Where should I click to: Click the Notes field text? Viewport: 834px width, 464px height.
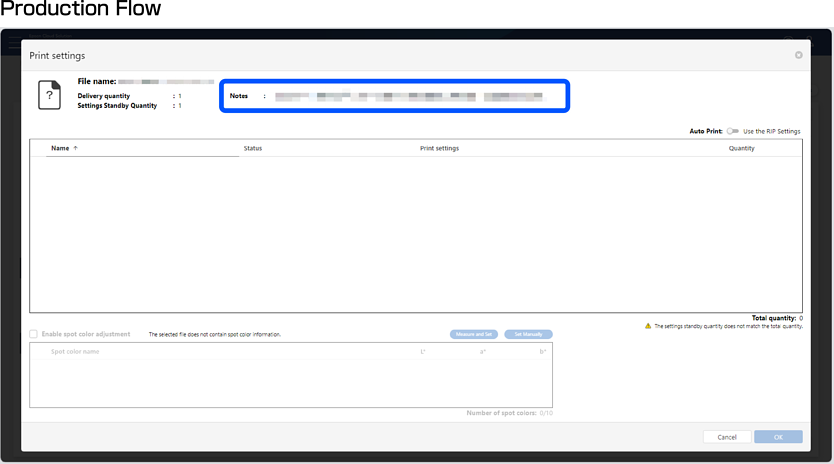pos(408,97)
